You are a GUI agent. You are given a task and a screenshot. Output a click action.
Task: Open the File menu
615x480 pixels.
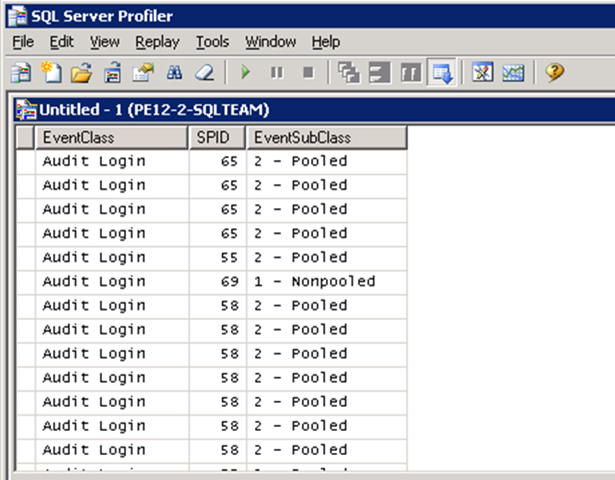(23, 42)
